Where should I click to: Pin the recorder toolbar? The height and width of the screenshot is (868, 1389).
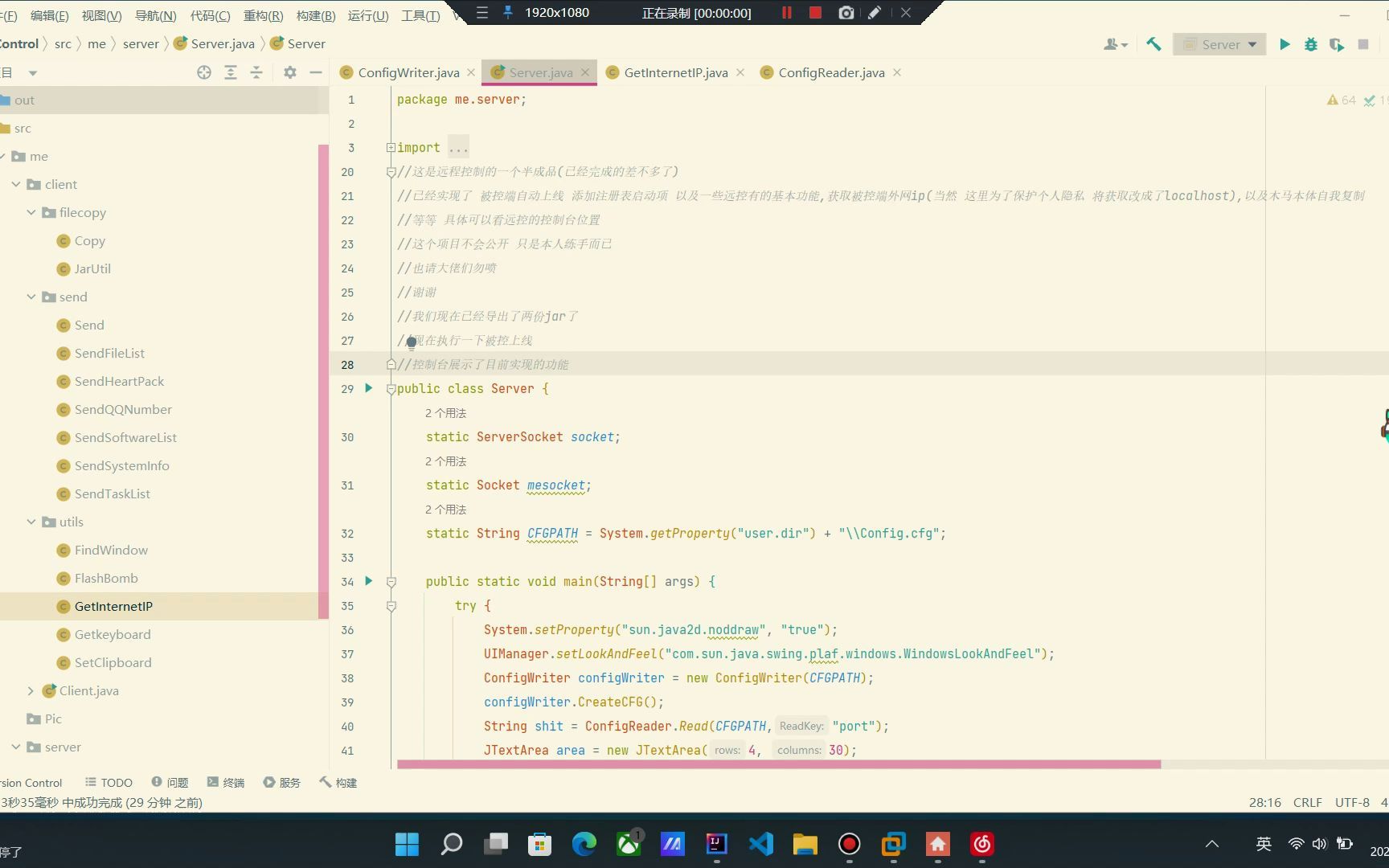(508, 13)
